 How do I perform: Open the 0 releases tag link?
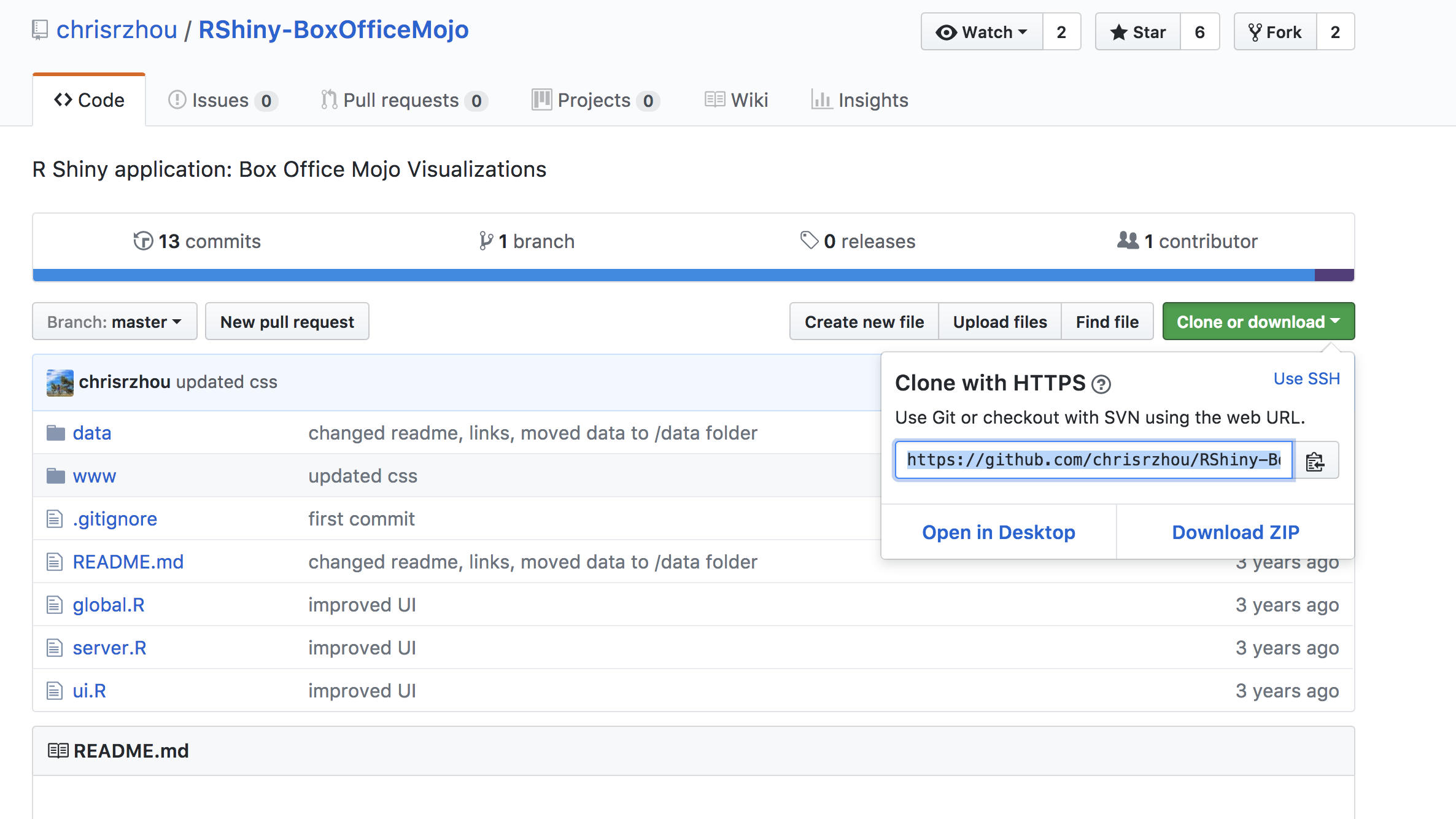point(858,241)
